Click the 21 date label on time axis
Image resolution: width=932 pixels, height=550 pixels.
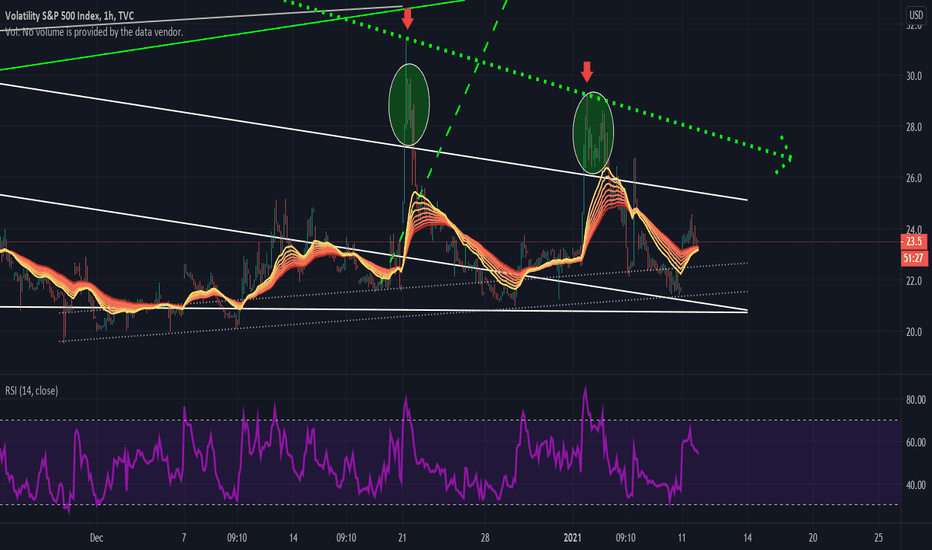(402, 538)
